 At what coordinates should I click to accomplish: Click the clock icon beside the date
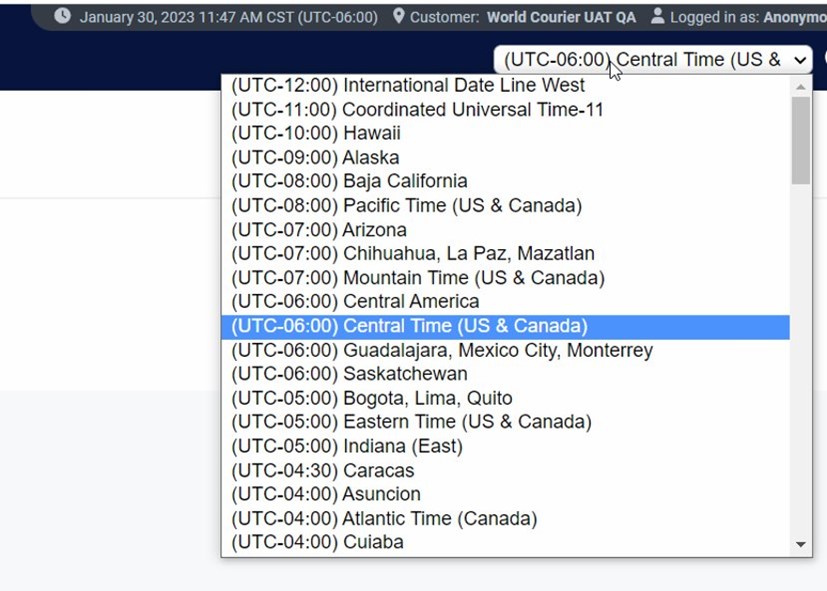tap(63, 17)
